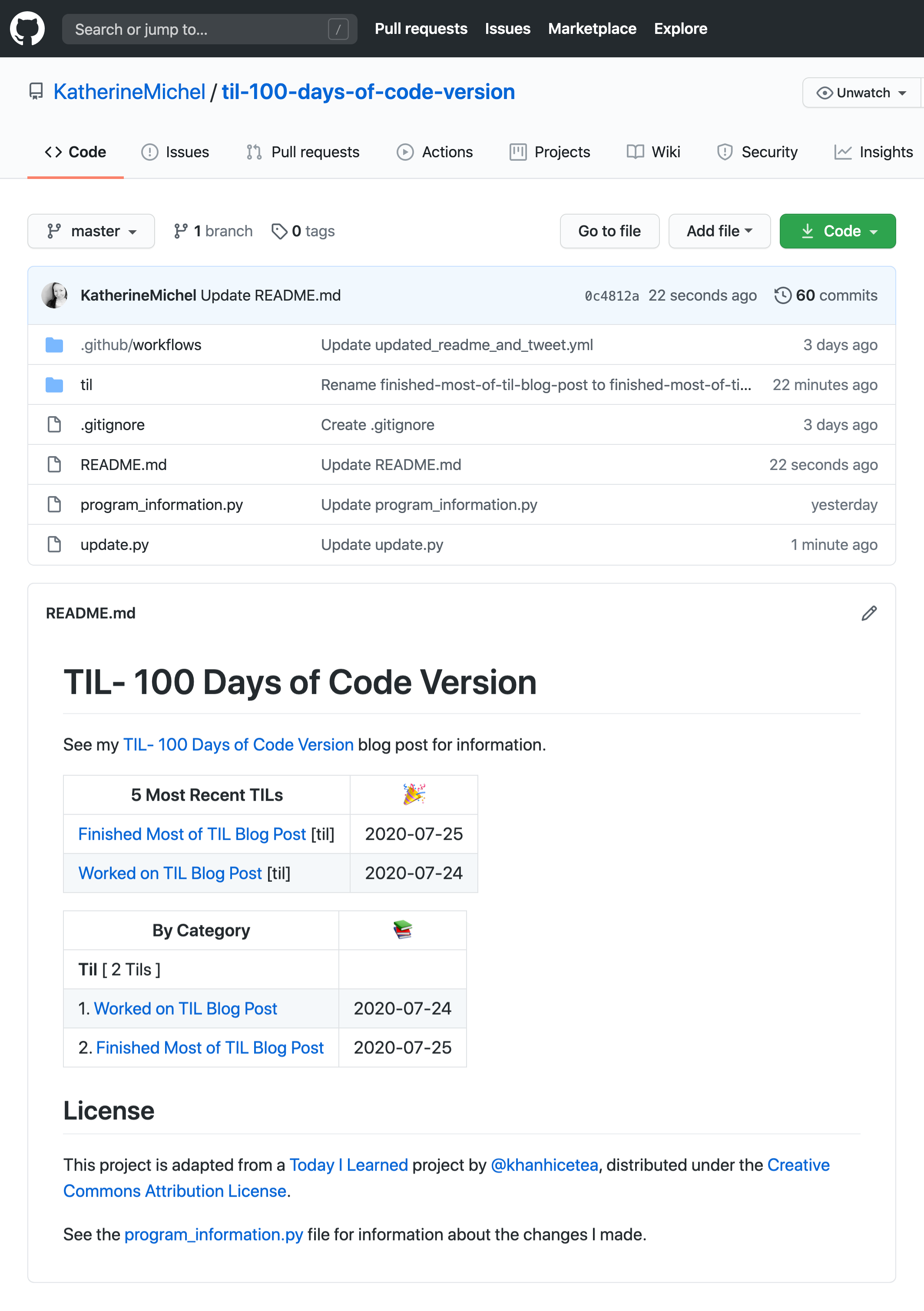This screenshot has width=924, height=1311.
Task: Open the Insights tab
Action: pyautogui.click(x=874, y=152)
